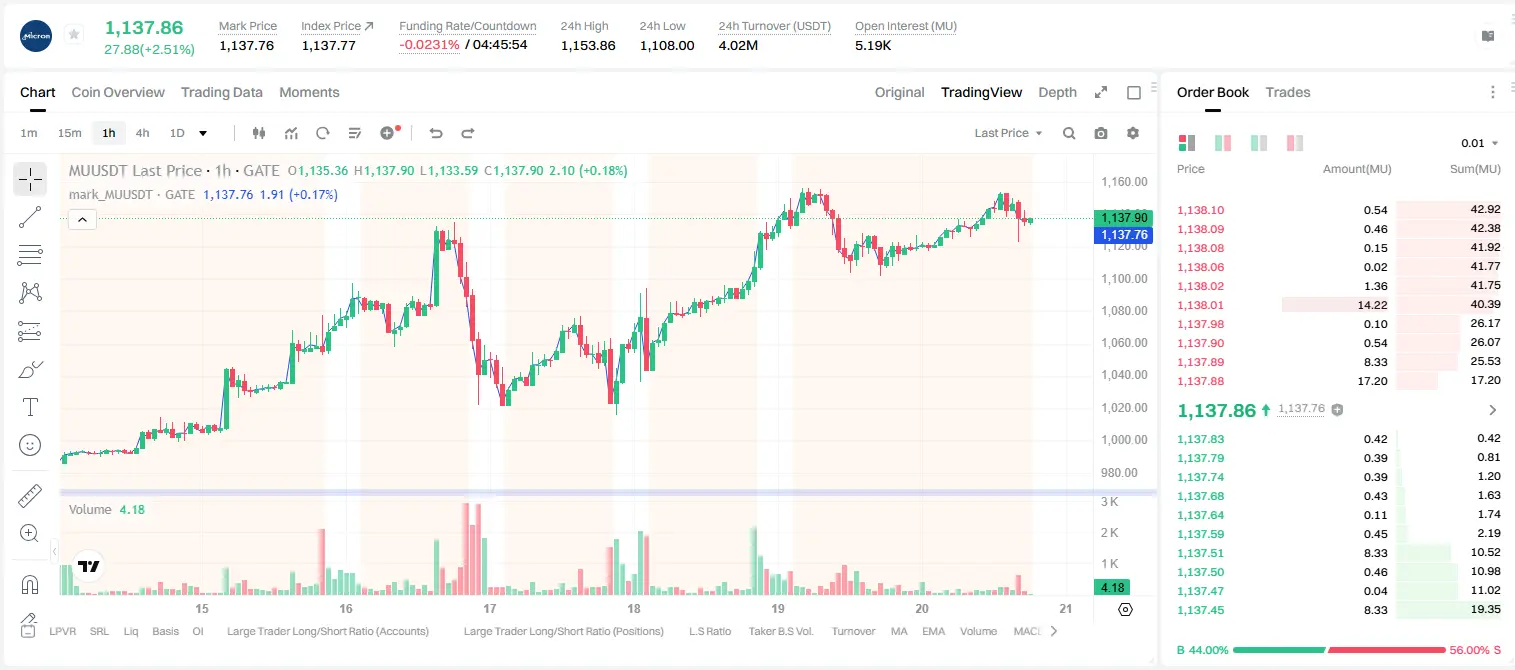Click the 1,138.01 ask price row
This screenshot has width=1515, height=670.
tap(1338, 305)
